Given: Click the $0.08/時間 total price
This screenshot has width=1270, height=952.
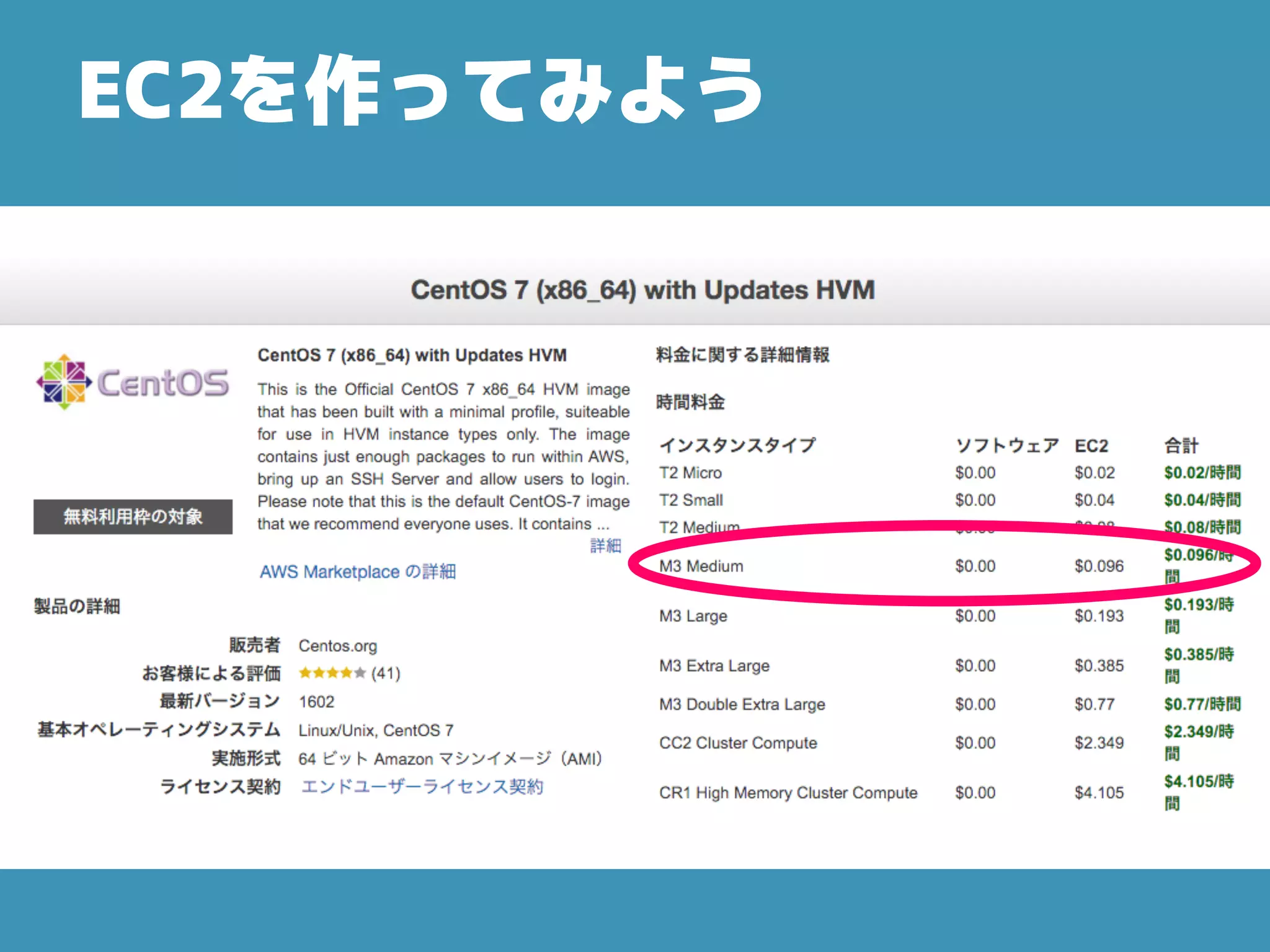Looking at the screenshot, I should [x=1202, y=527].
